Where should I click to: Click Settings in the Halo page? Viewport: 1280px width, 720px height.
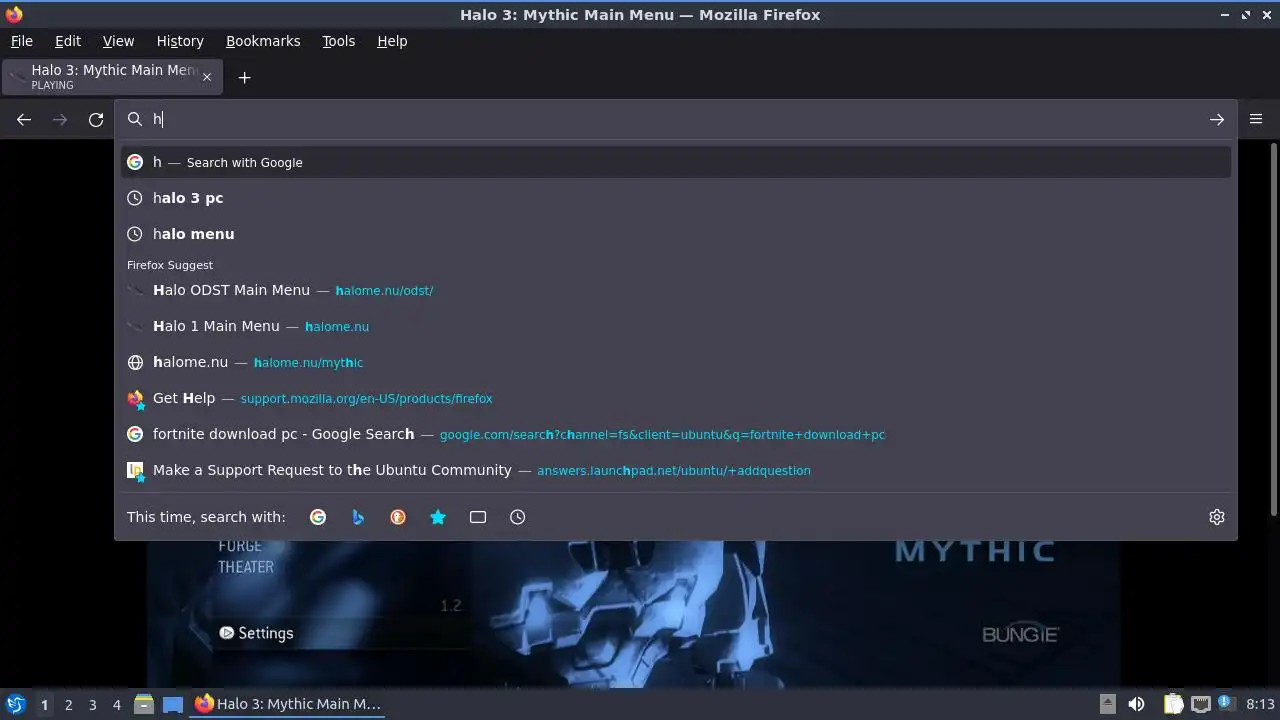[256, 633]
